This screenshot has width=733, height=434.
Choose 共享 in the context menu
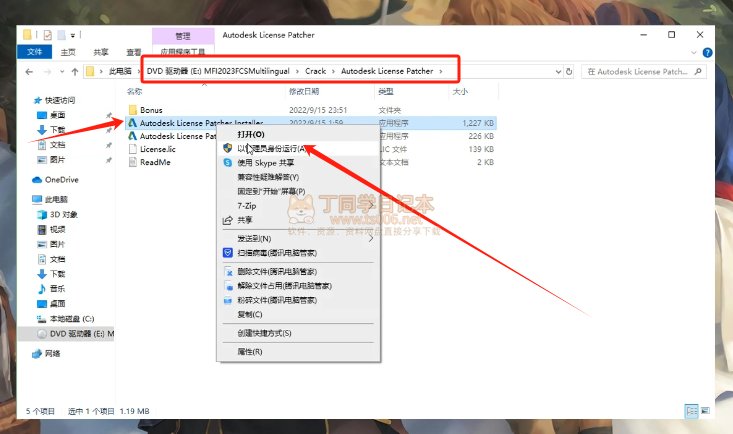pos(298,220)
